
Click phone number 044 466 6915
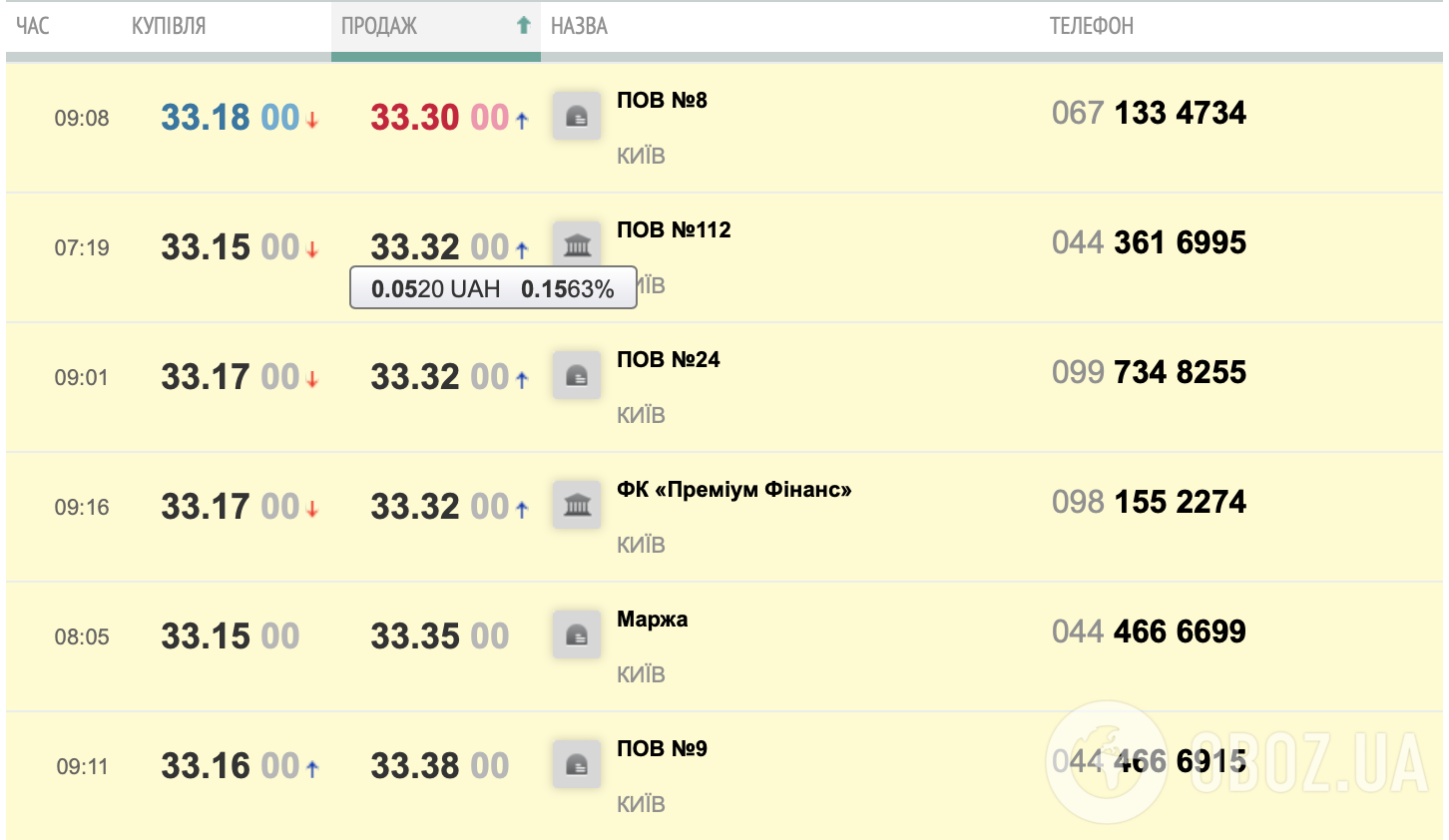tap(1149, 761)
